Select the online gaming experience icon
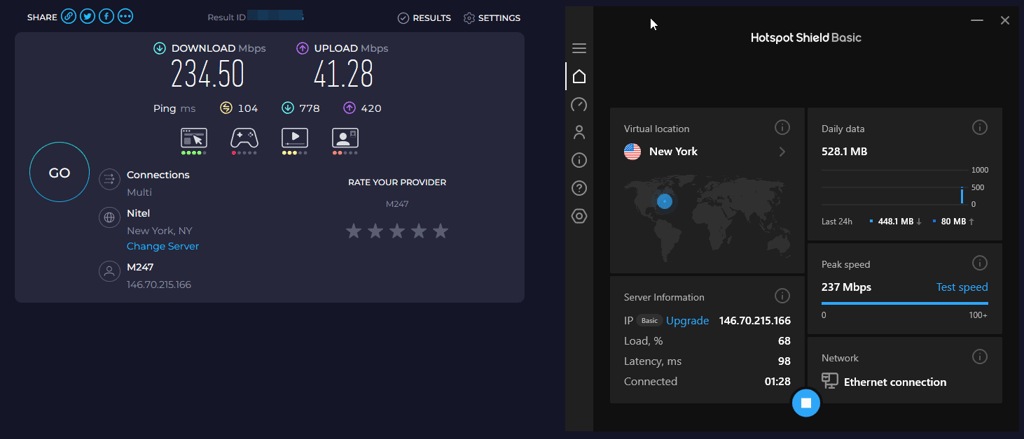The image size is (1024, 439). pyautogui.click(x=244, y=138)
